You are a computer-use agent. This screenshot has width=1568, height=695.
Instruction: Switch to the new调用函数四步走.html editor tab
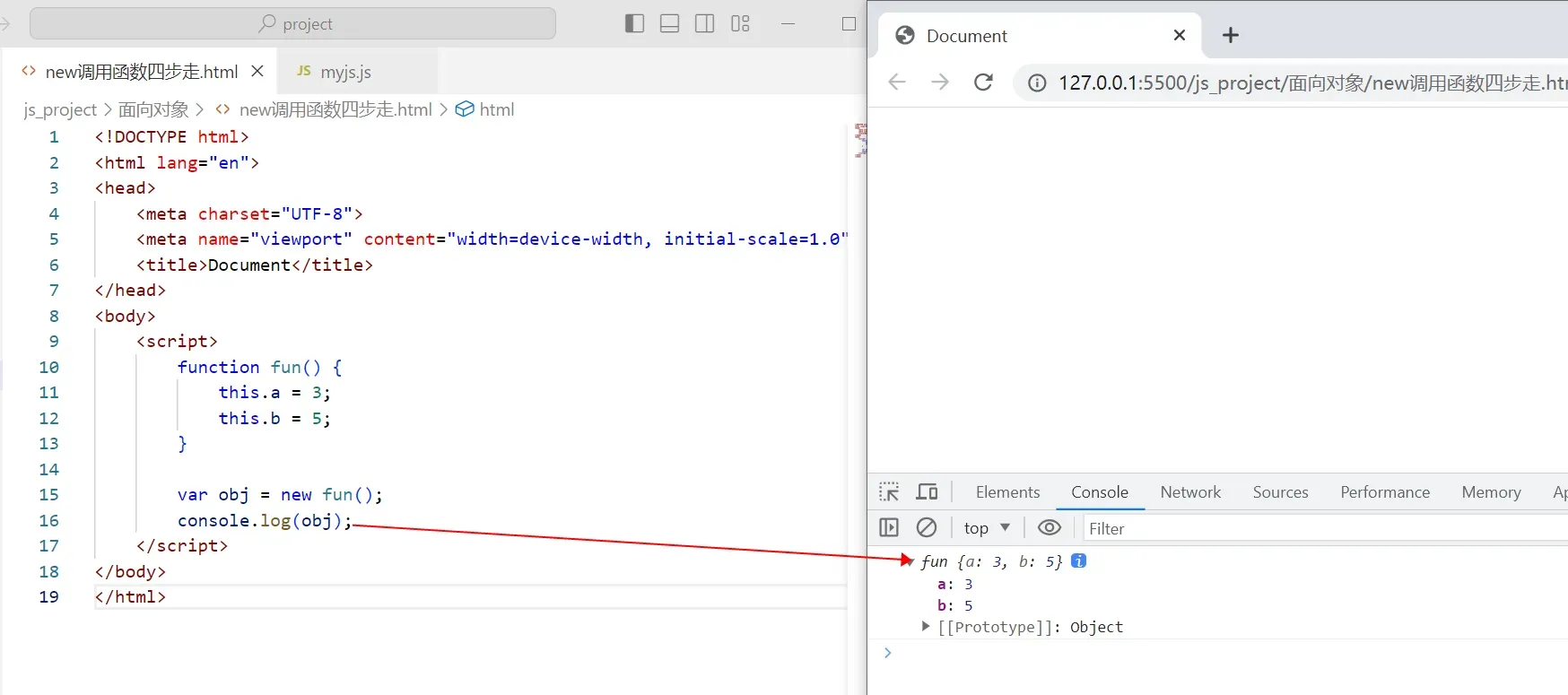142,72
